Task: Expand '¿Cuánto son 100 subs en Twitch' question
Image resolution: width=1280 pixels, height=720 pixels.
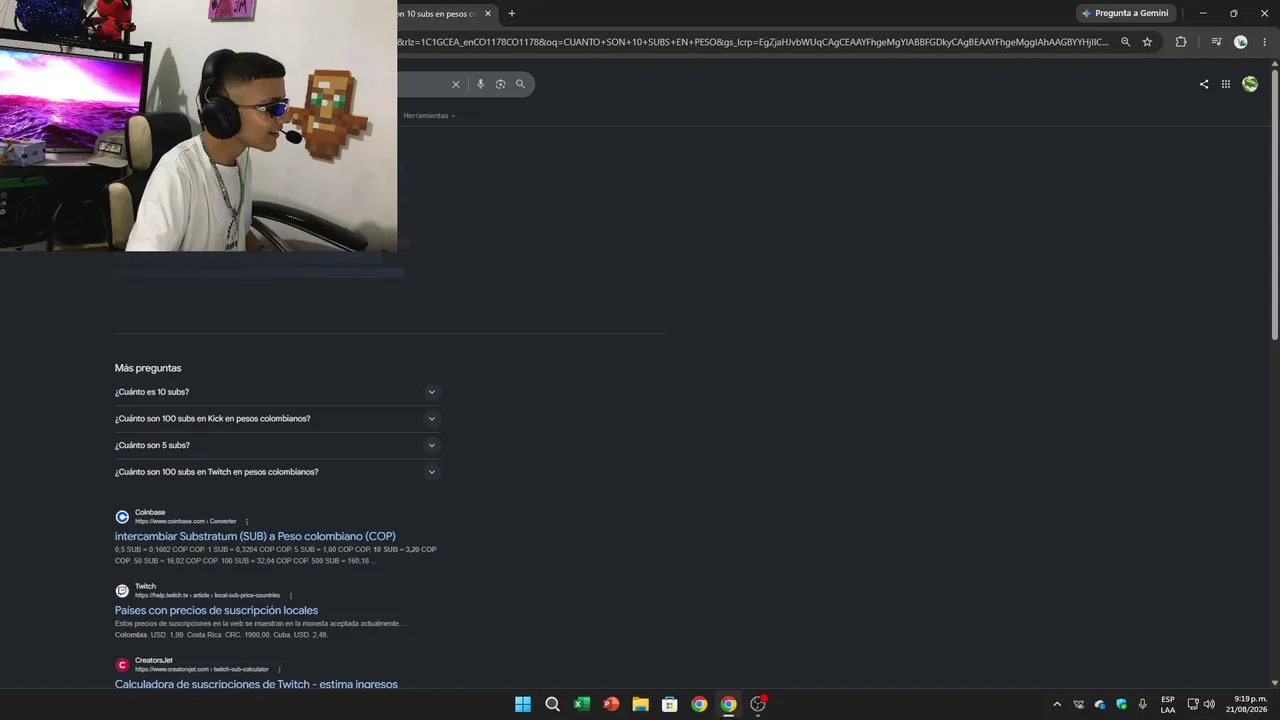Action: pos(277,472)
